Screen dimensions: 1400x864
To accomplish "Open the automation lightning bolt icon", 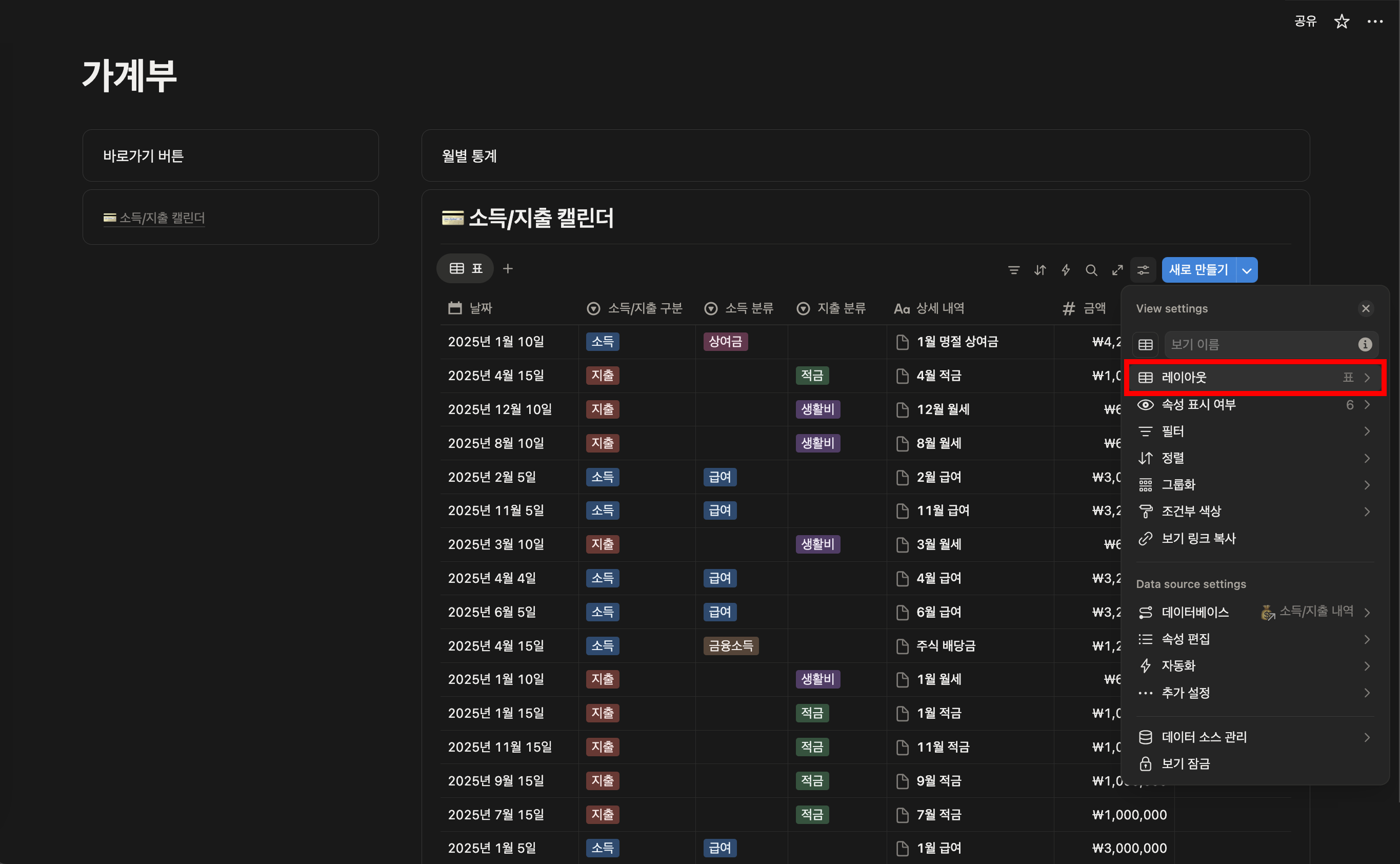I will [x=1065, y=270].
